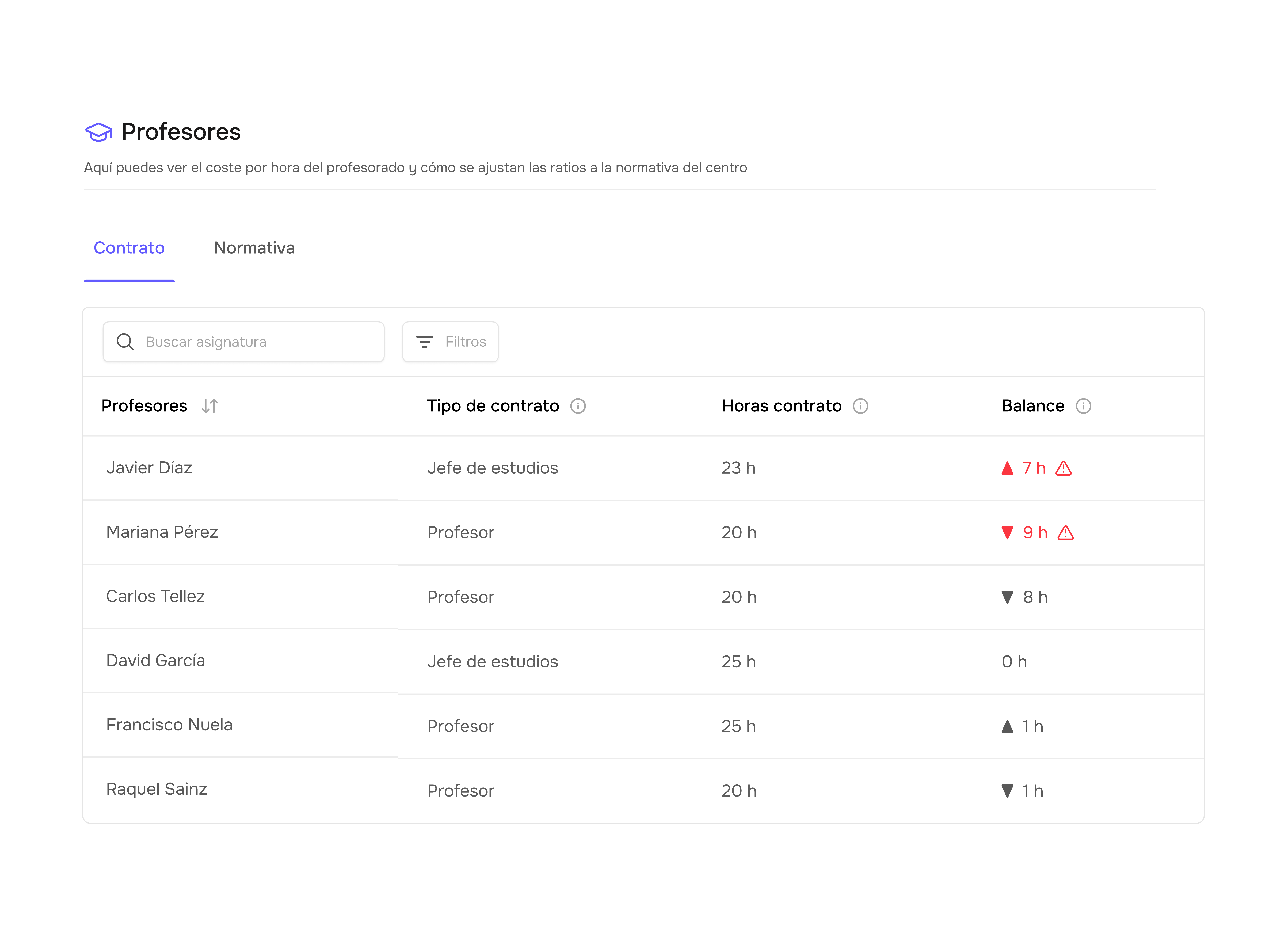
Task: Click the magnifier icon in search box
Action: click(x=125, y=342)
